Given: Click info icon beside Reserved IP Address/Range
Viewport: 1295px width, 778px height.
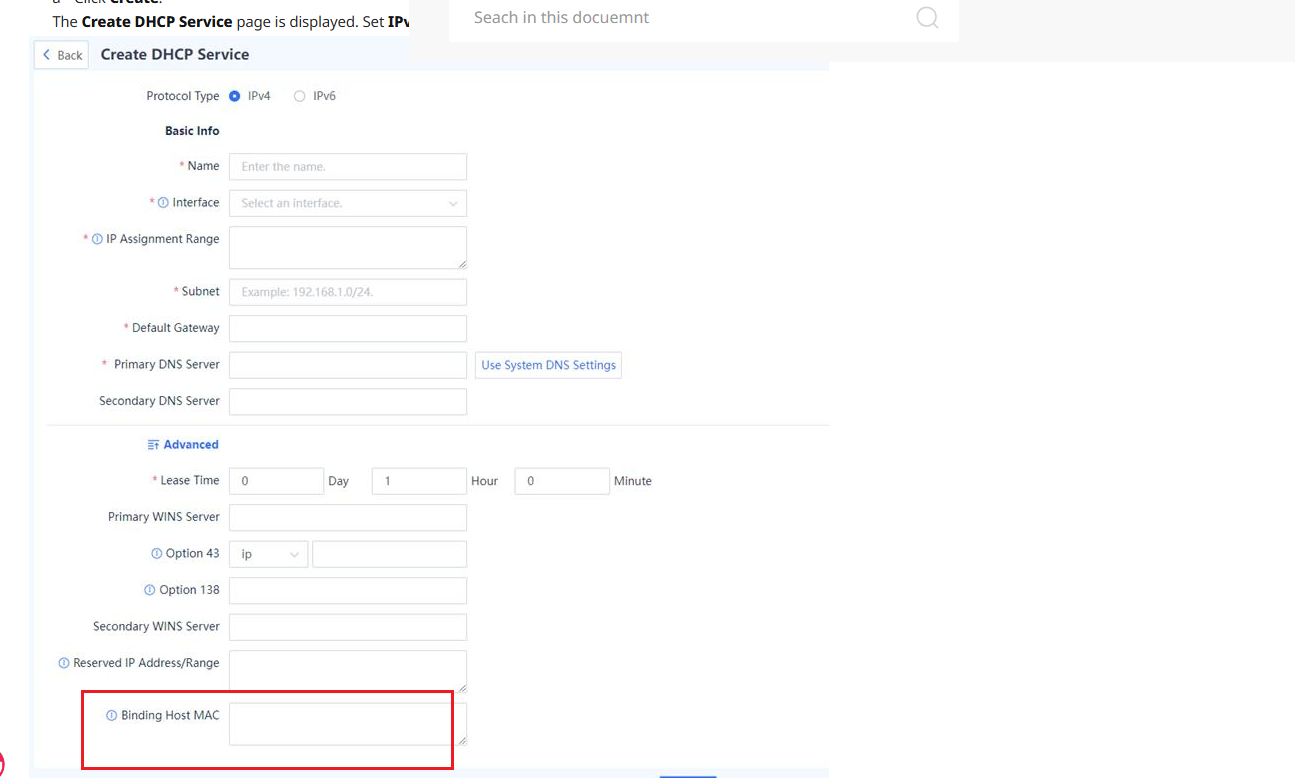Looking at the screenshot, I should click(64, 663).
